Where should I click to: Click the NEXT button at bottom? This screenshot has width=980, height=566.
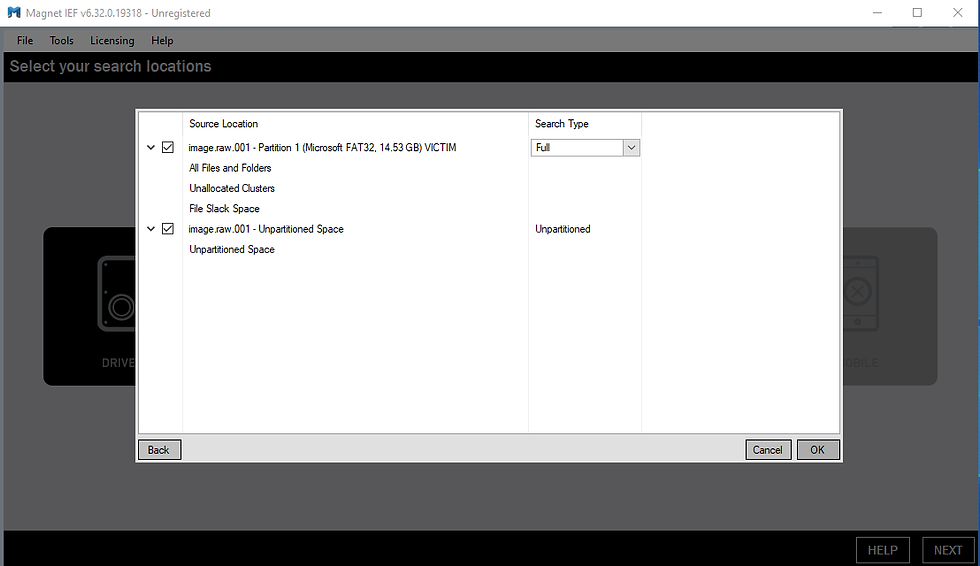click(x=948, y=550)
